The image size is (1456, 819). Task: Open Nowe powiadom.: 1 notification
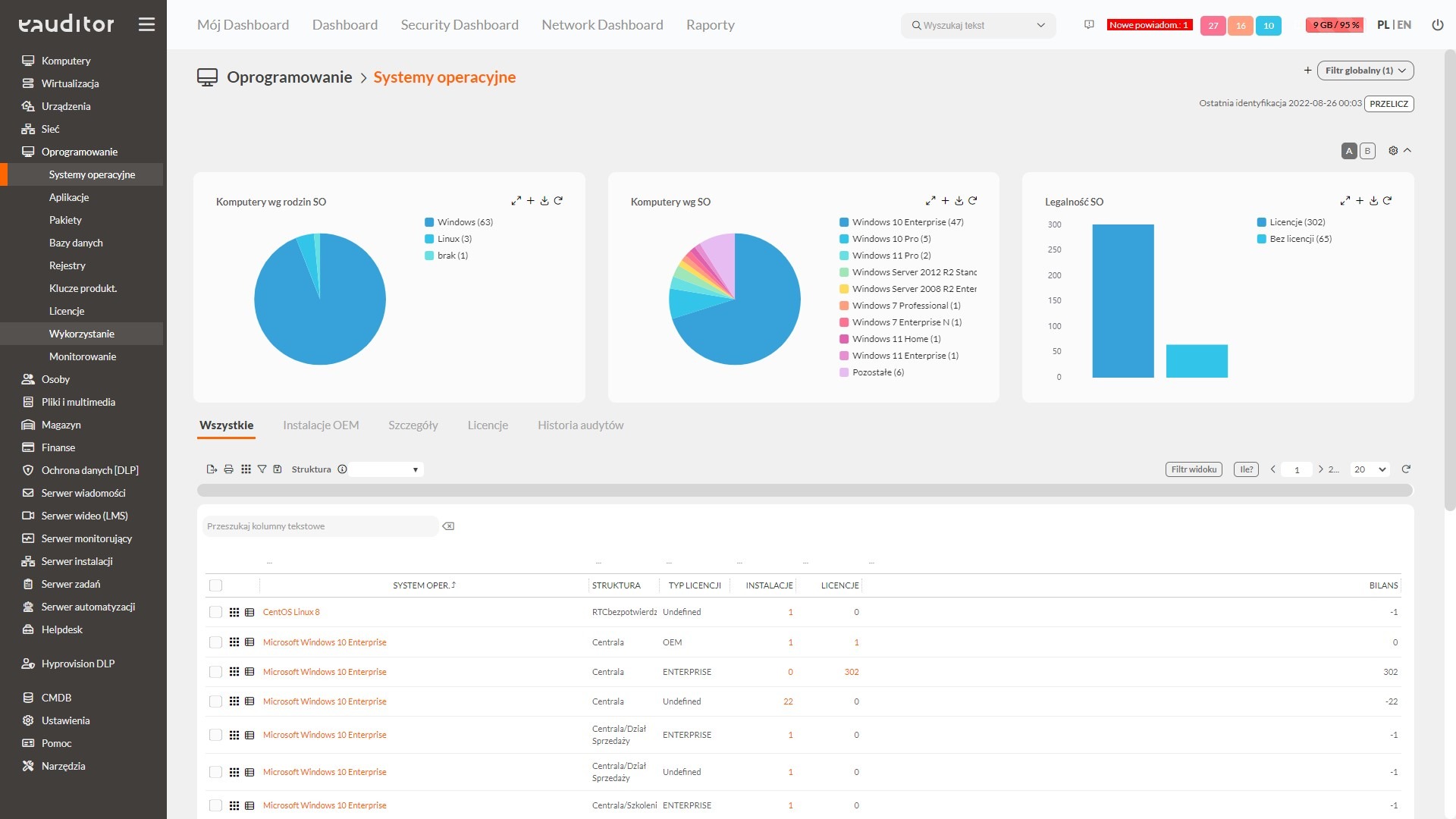pyautogui.click(x=1149, y=25)
